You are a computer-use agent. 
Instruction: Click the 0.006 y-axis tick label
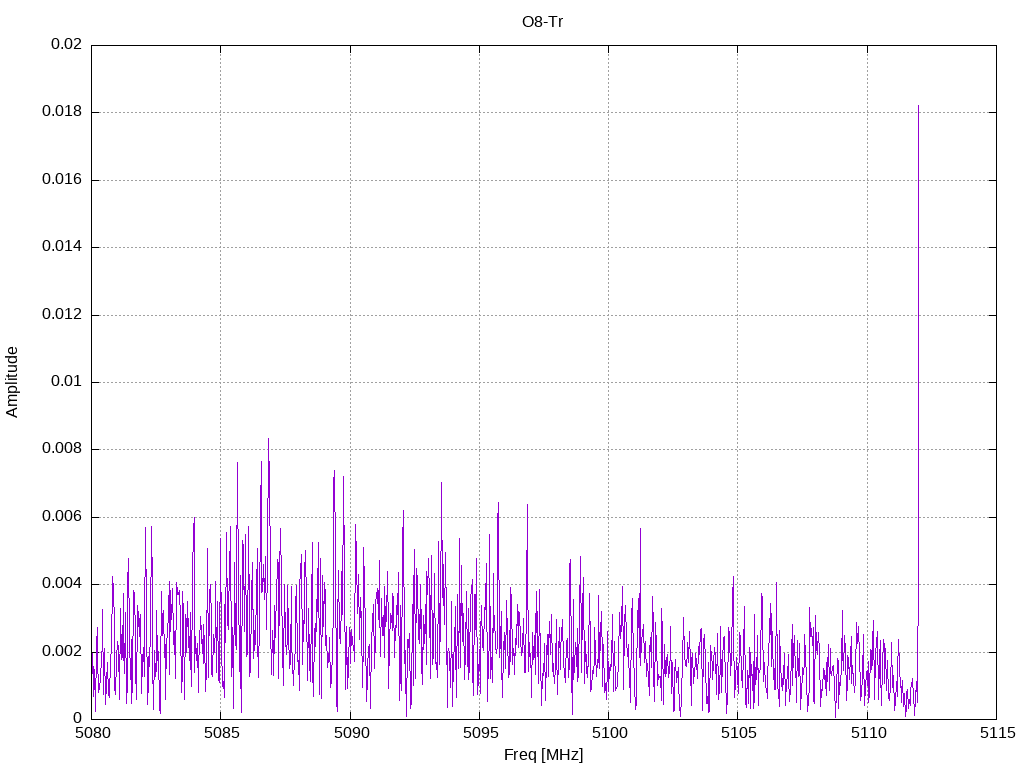[x=62, y=517]
